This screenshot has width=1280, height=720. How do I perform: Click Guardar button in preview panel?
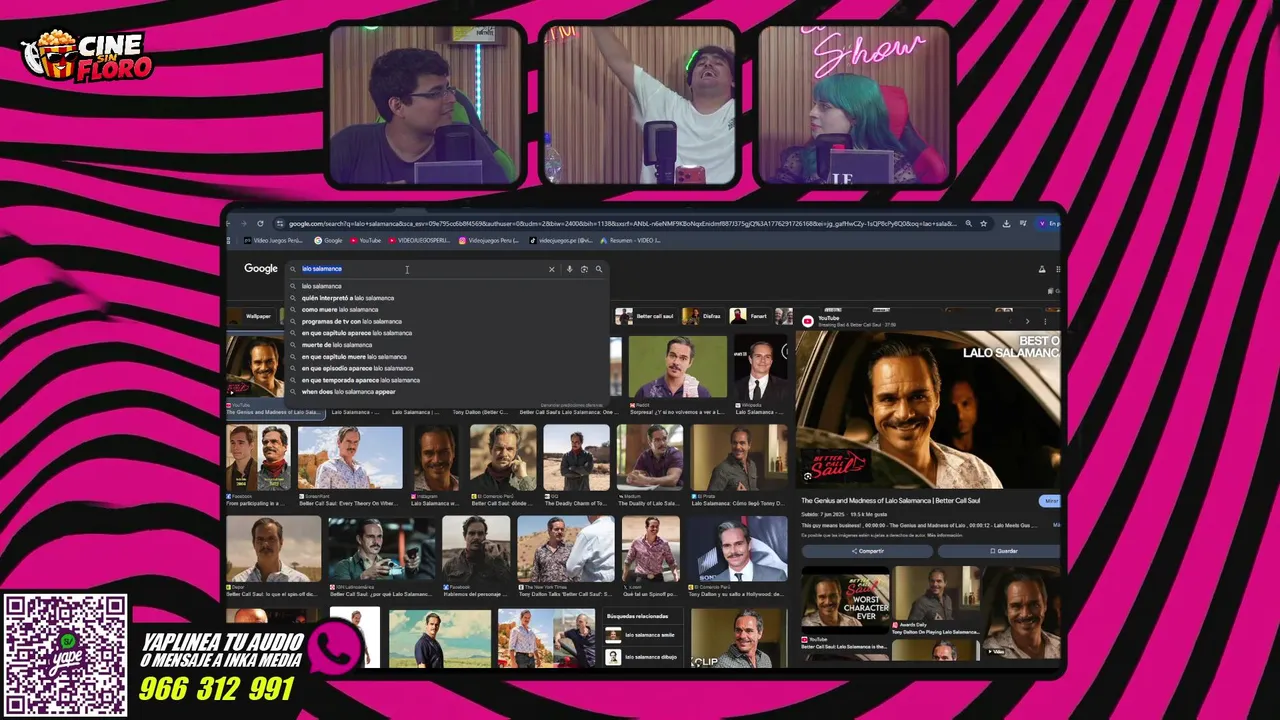click(1000, 551)
